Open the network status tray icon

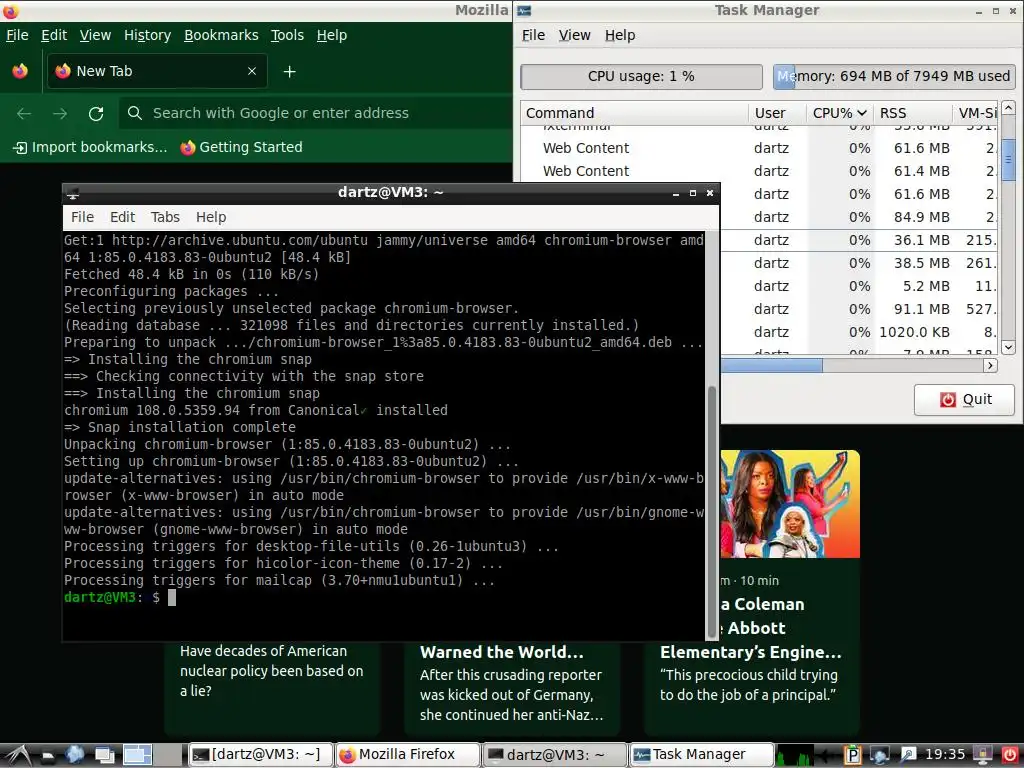tap(880, 755)
